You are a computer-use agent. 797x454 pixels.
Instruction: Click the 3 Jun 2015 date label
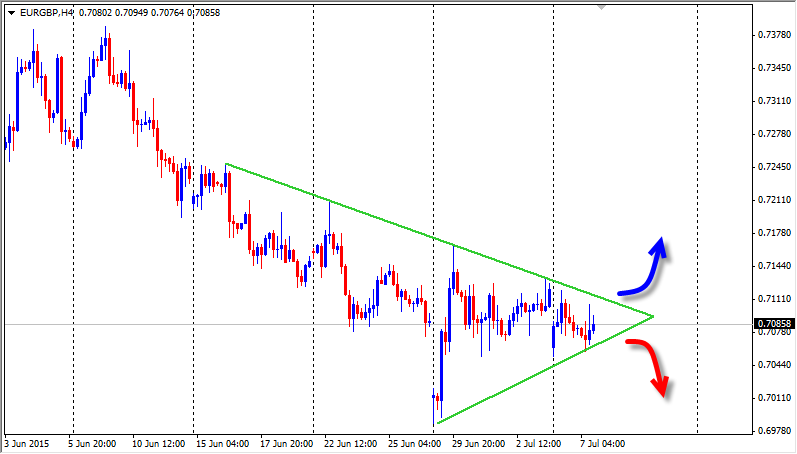tap(26, 444)
